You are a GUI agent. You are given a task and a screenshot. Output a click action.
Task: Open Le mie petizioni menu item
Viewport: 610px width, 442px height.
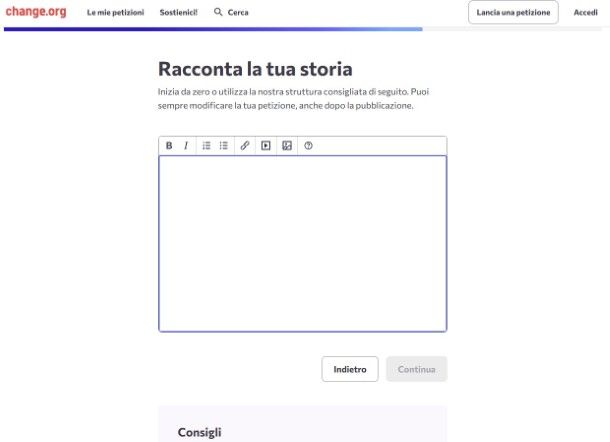coord(115,13)
